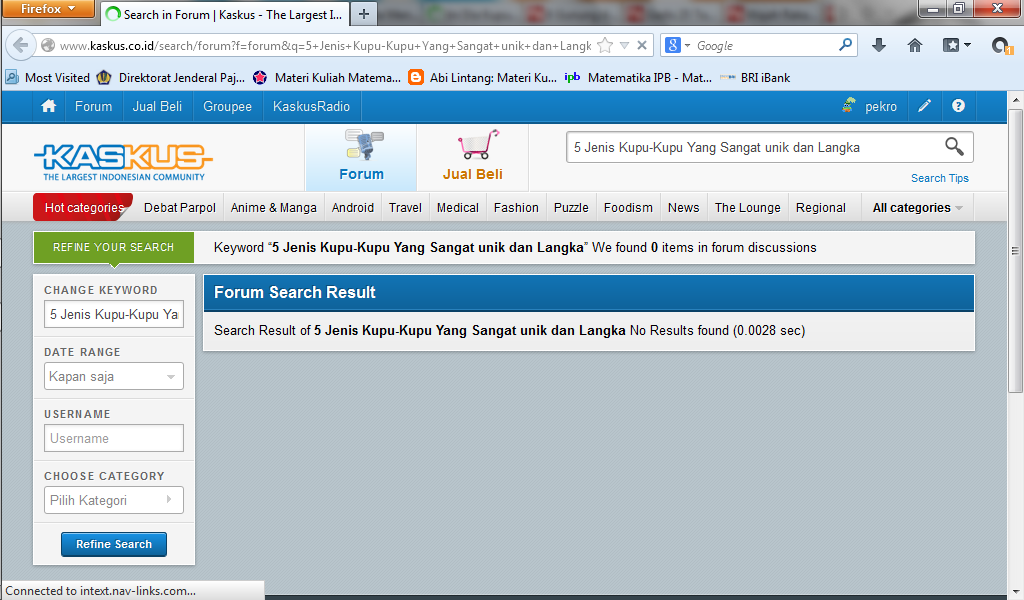Click the Username input field
Image resolution: width=1024 pixels, height=600 pixels.
pos(114,438)
